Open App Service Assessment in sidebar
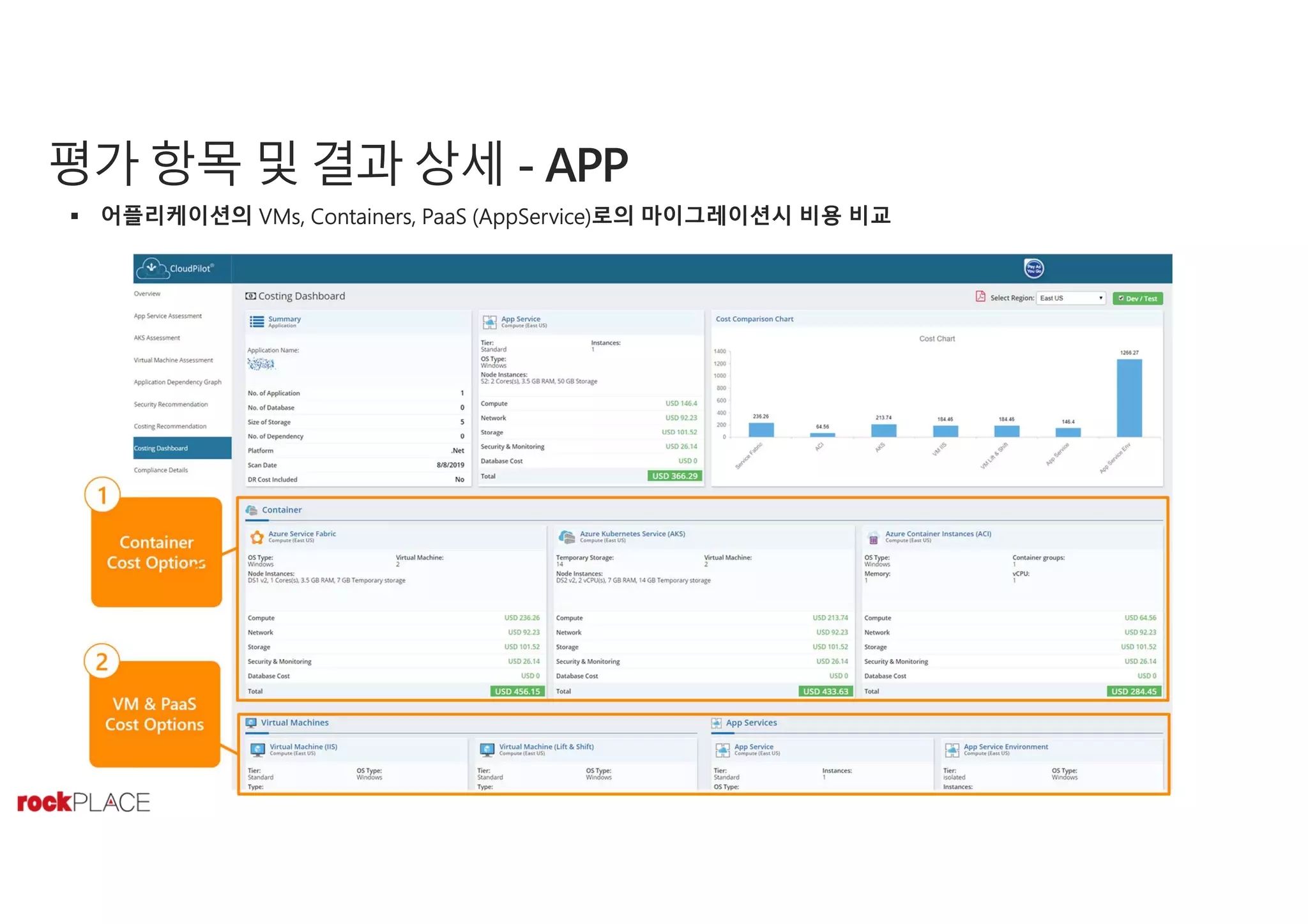This screenshot has width=1308, height=924. click(168, 316)
